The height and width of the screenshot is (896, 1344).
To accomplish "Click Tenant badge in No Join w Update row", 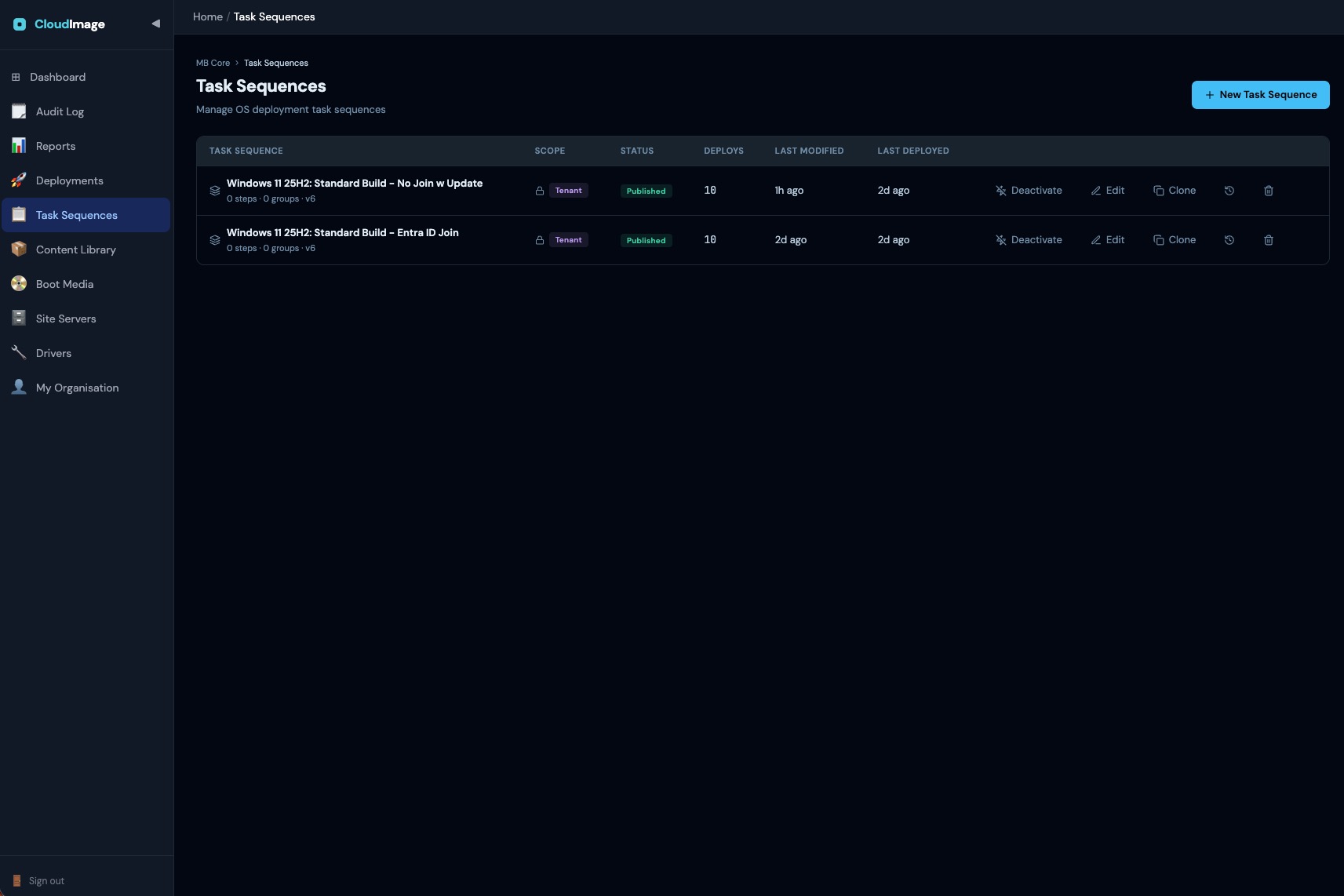I will [x=569, y=191].
